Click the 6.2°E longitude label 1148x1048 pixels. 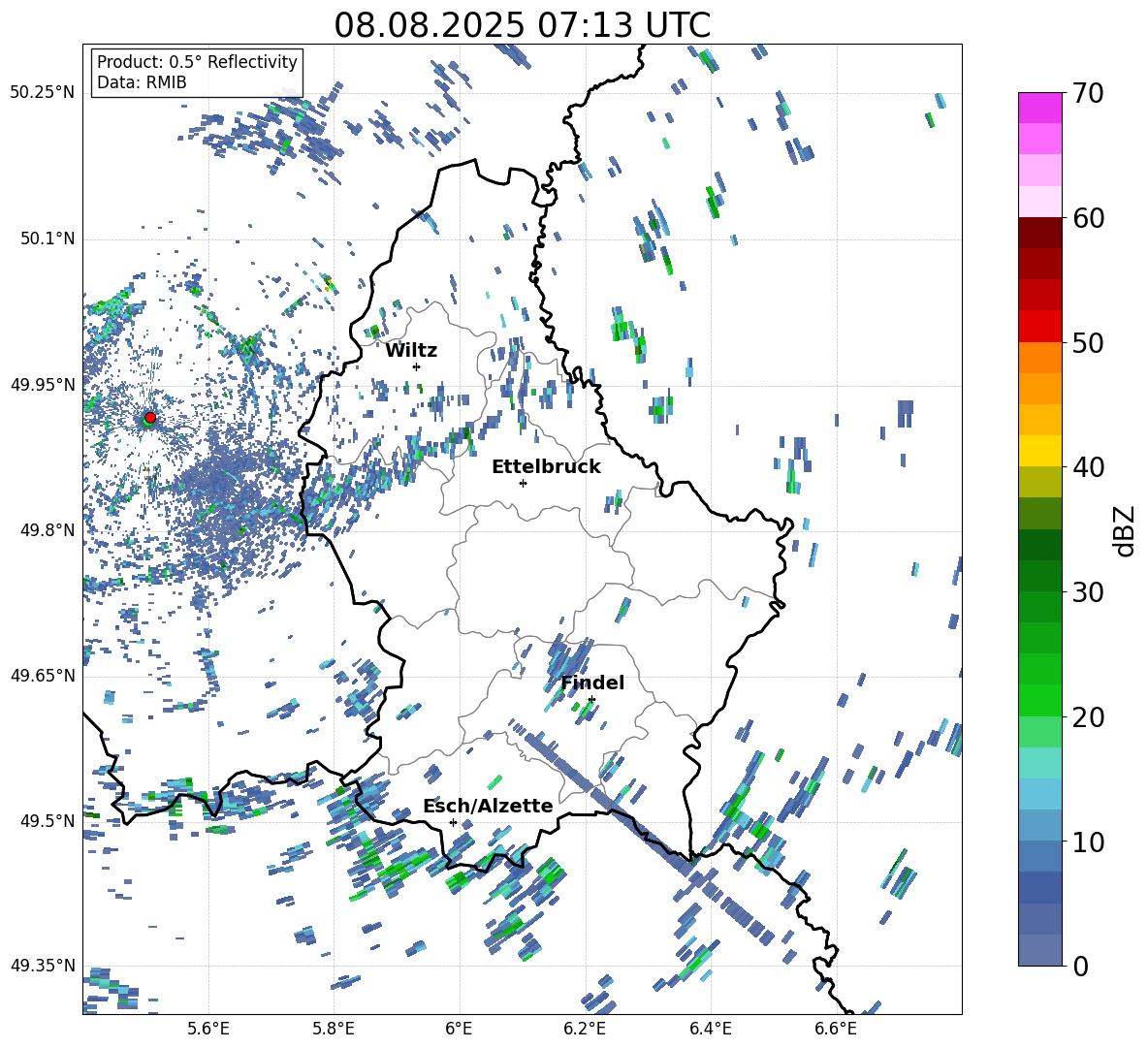585,1029
